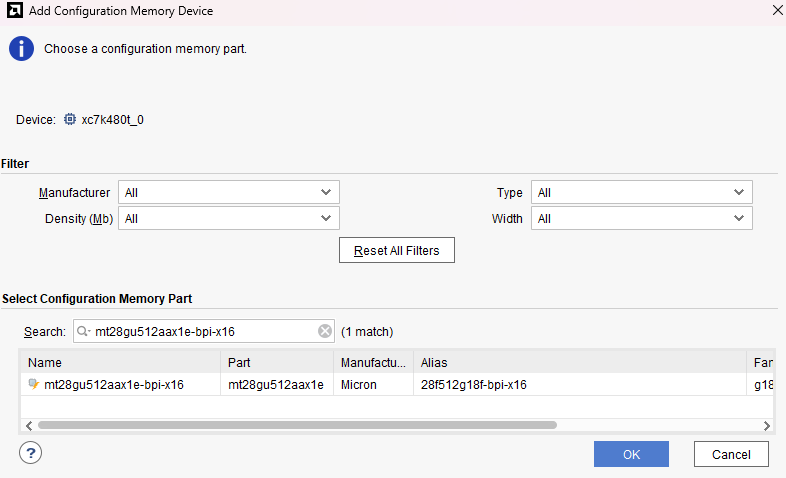Click the blue information icon
Screen dimensions: 786x478
coord(21,49)
